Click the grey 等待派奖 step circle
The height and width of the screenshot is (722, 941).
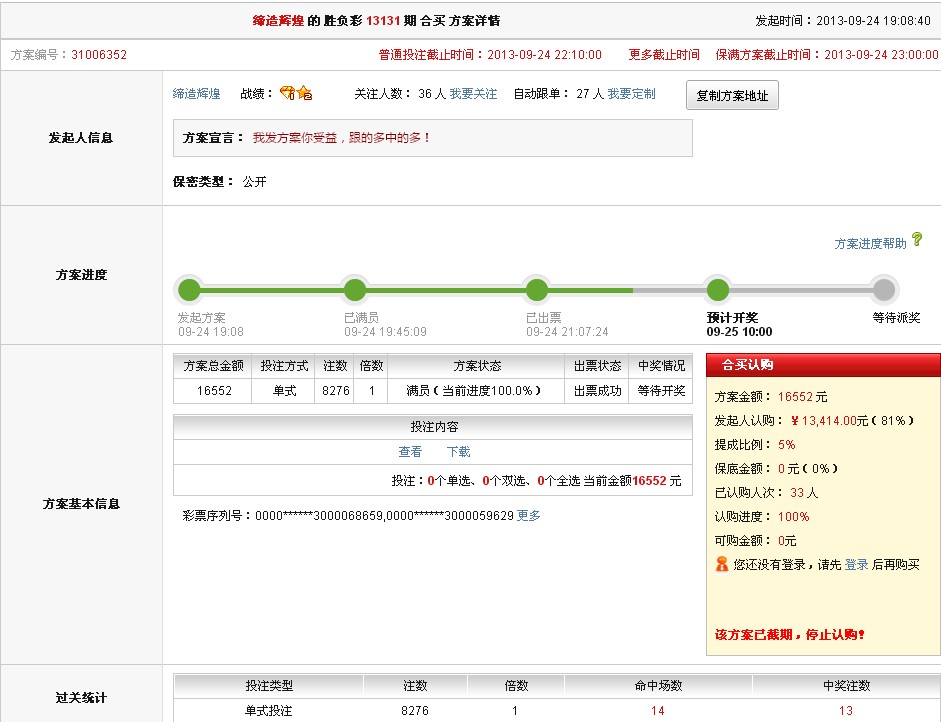(883, 290)
